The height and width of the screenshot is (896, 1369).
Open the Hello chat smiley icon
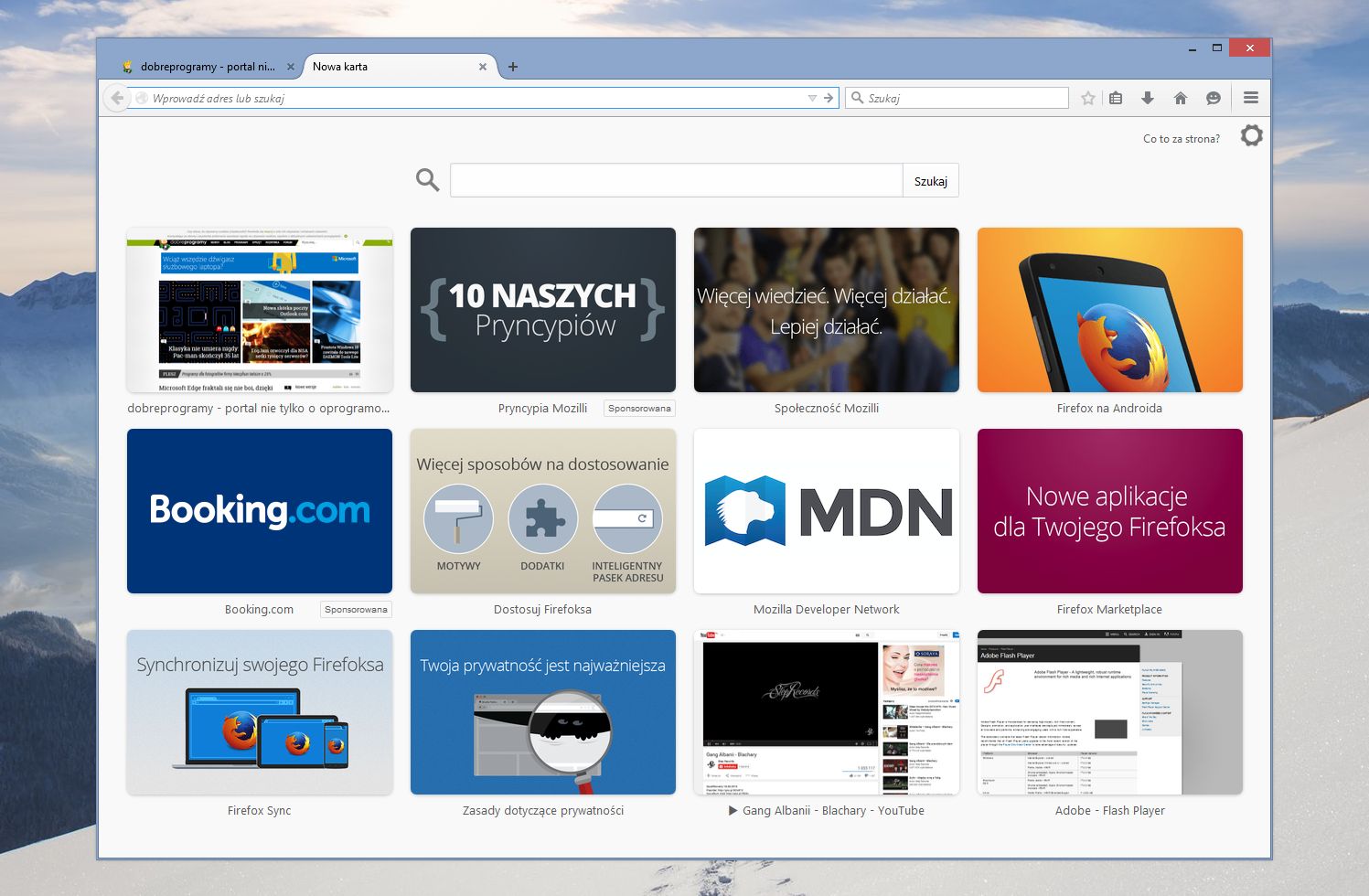1214,98
